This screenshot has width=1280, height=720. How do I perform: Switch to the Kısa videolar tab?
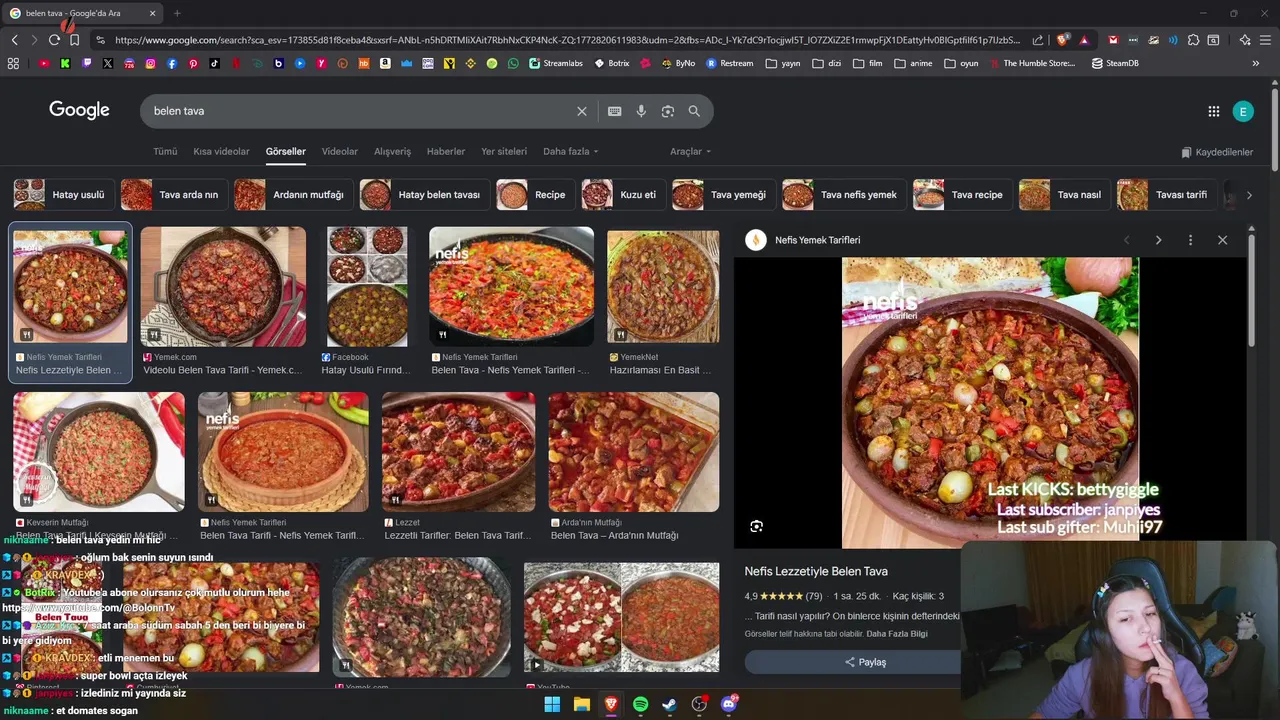pos(221,151)
